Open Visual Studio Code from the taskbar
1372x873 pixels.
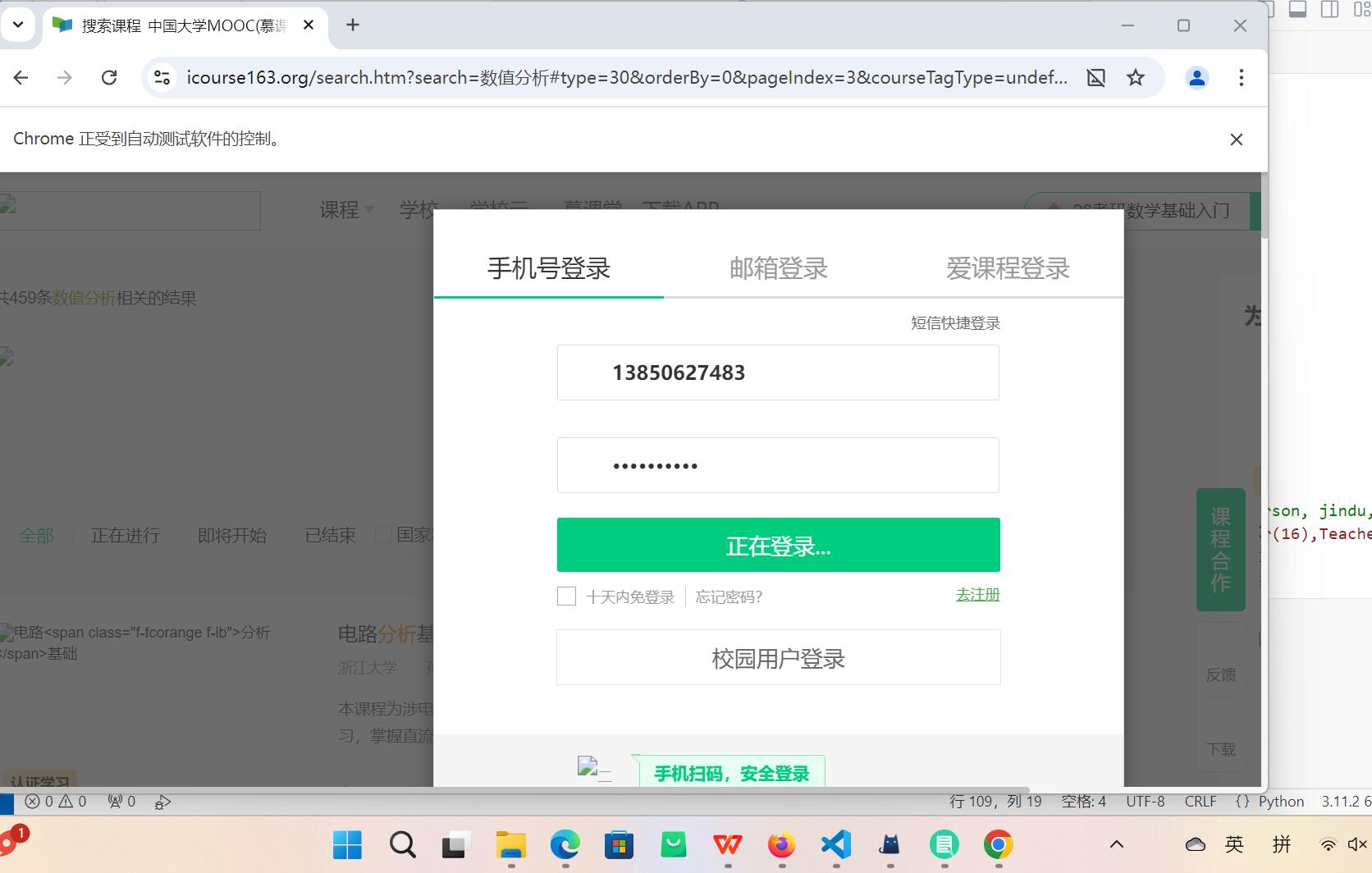tap(835, 844)
